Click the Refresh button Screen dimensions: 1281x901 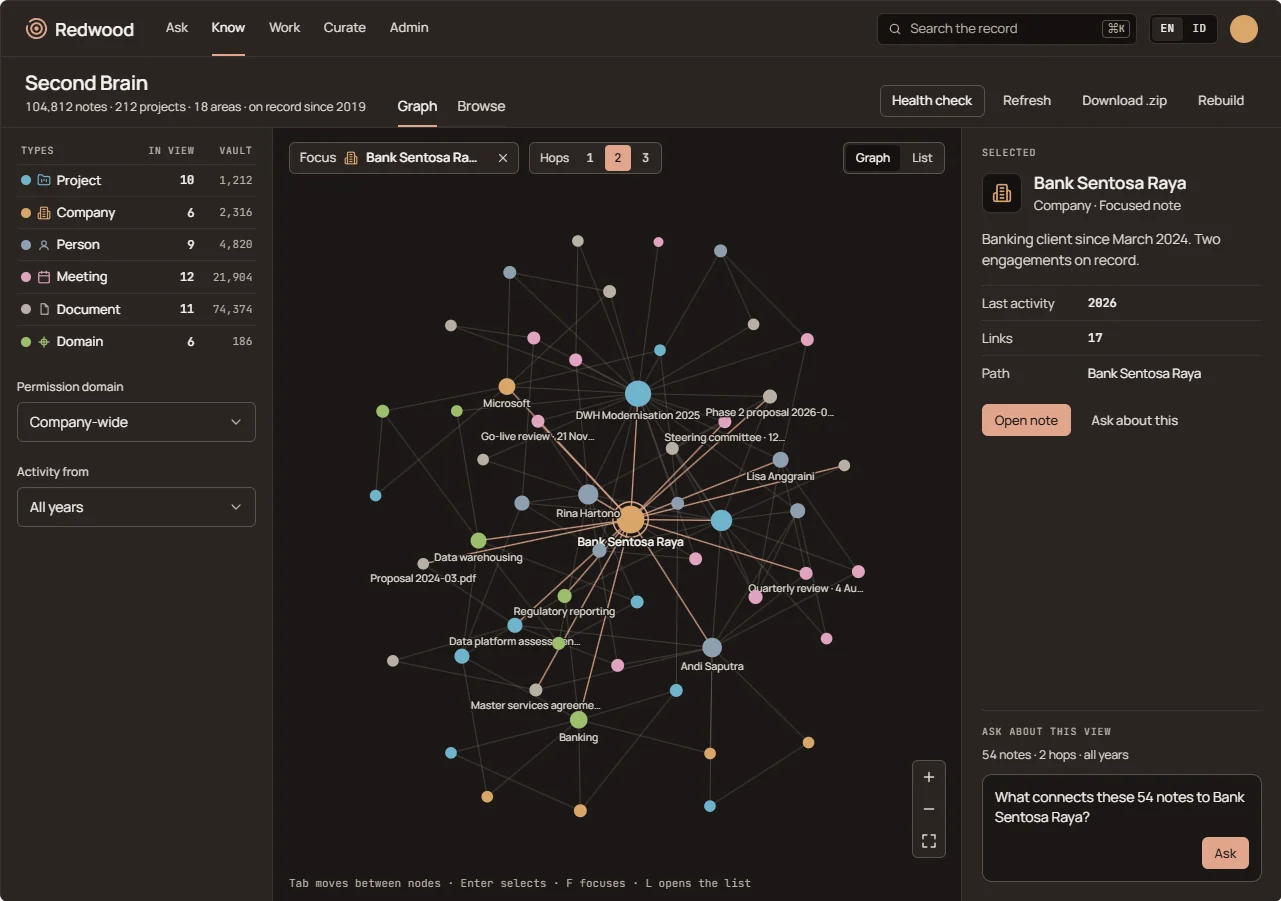[1027, 101]
